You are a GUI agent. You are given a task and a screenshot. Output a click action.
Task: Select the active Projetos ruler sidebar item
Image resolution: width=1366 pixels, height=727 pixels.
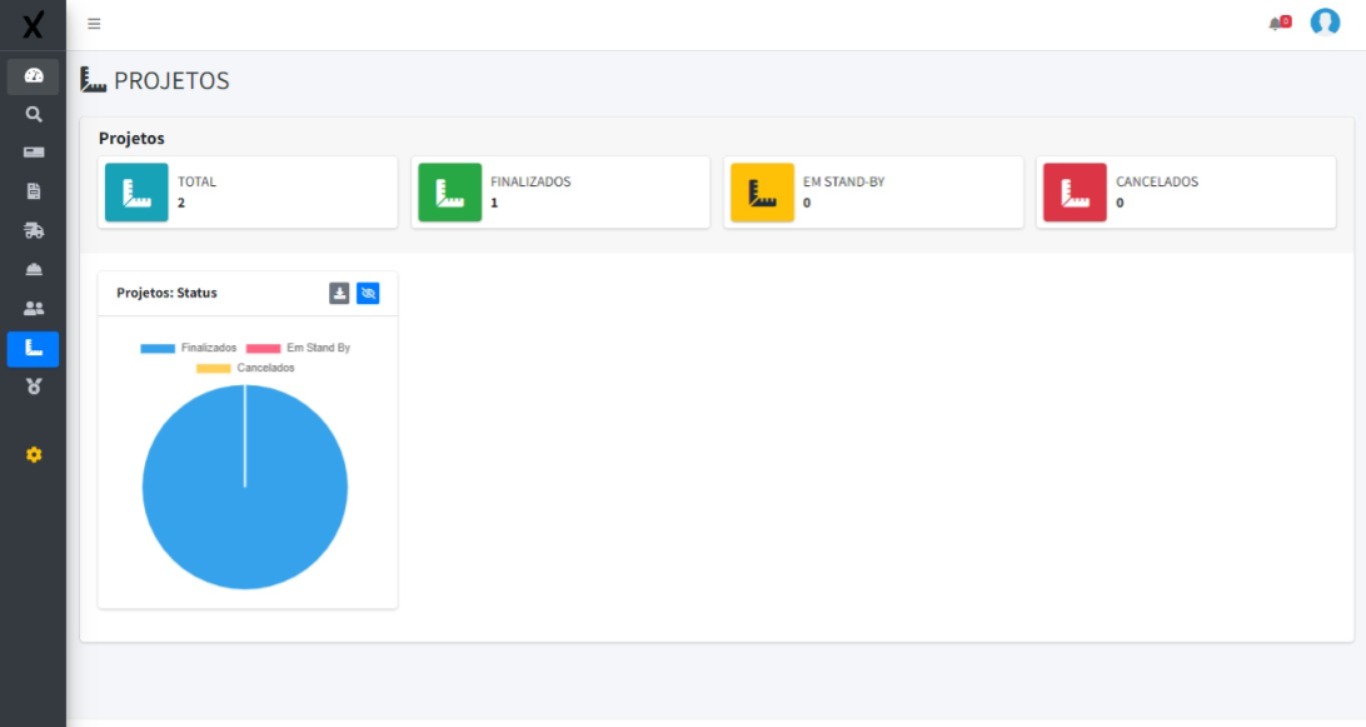[x=33, y=348]
